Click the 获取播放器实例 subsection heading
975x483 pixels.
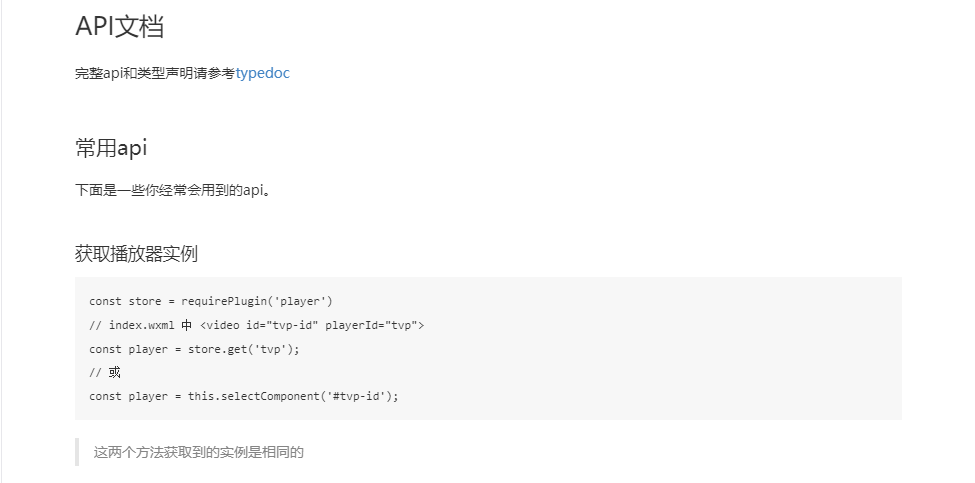(136, 254)
